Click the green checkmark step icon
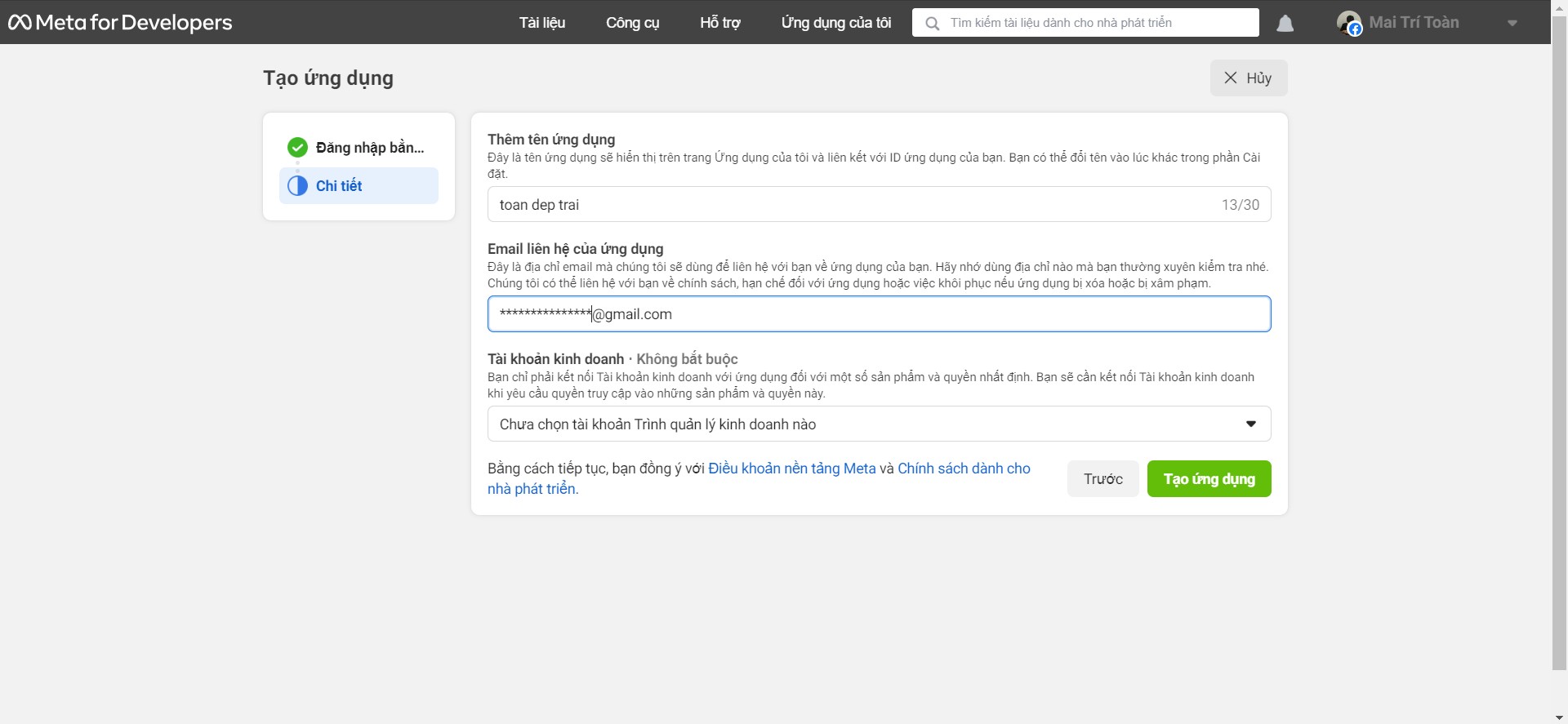Viewport: 1568px width, 724px height. pos(297,147)
